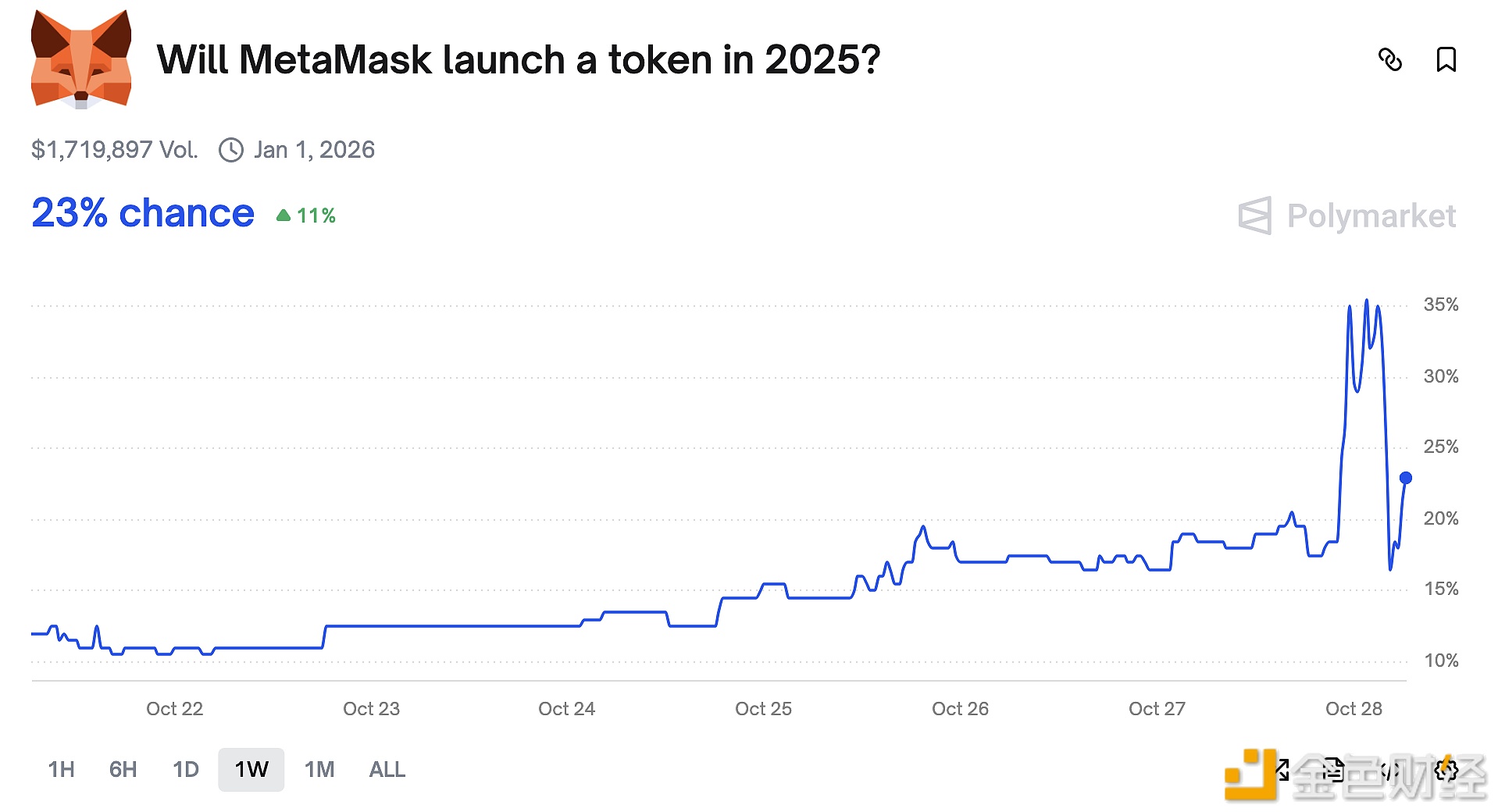This screenshot has height=812, width=1498.
Task: Click the market title about MetaMask token
Action: tap(519, 60)
